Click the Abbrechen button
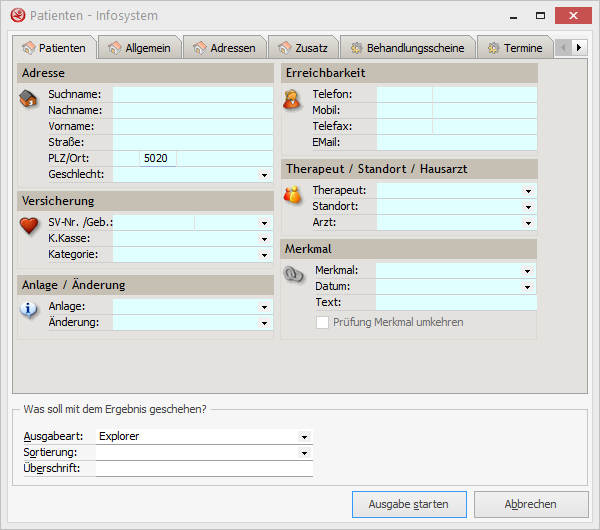The width and height of the screenshot is (600, 530). pyautogui.click(x=530, y=504)
